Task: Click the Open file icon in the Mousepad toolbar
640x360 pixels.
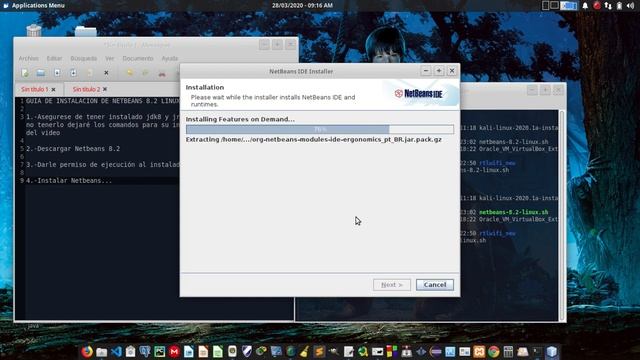Action: coord(40,73)
